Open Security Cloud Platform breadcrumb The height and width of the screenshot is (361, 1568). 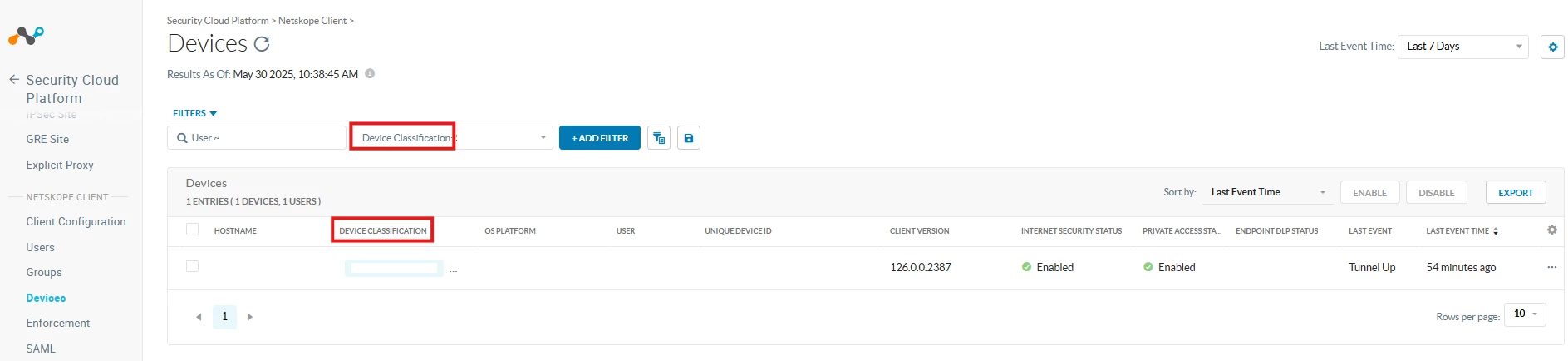pos(218,21)
